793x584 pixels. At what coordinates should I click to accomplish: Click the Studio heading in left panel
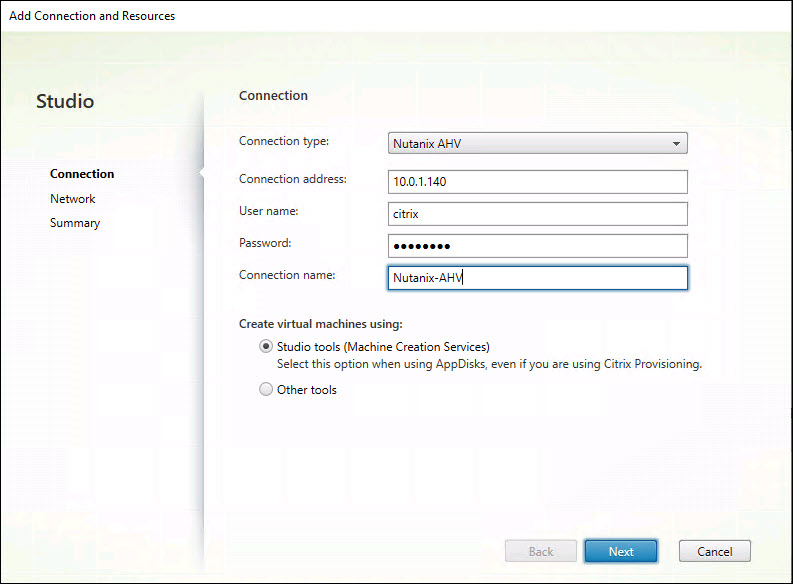pyautogui.click(x=65, y=102)
